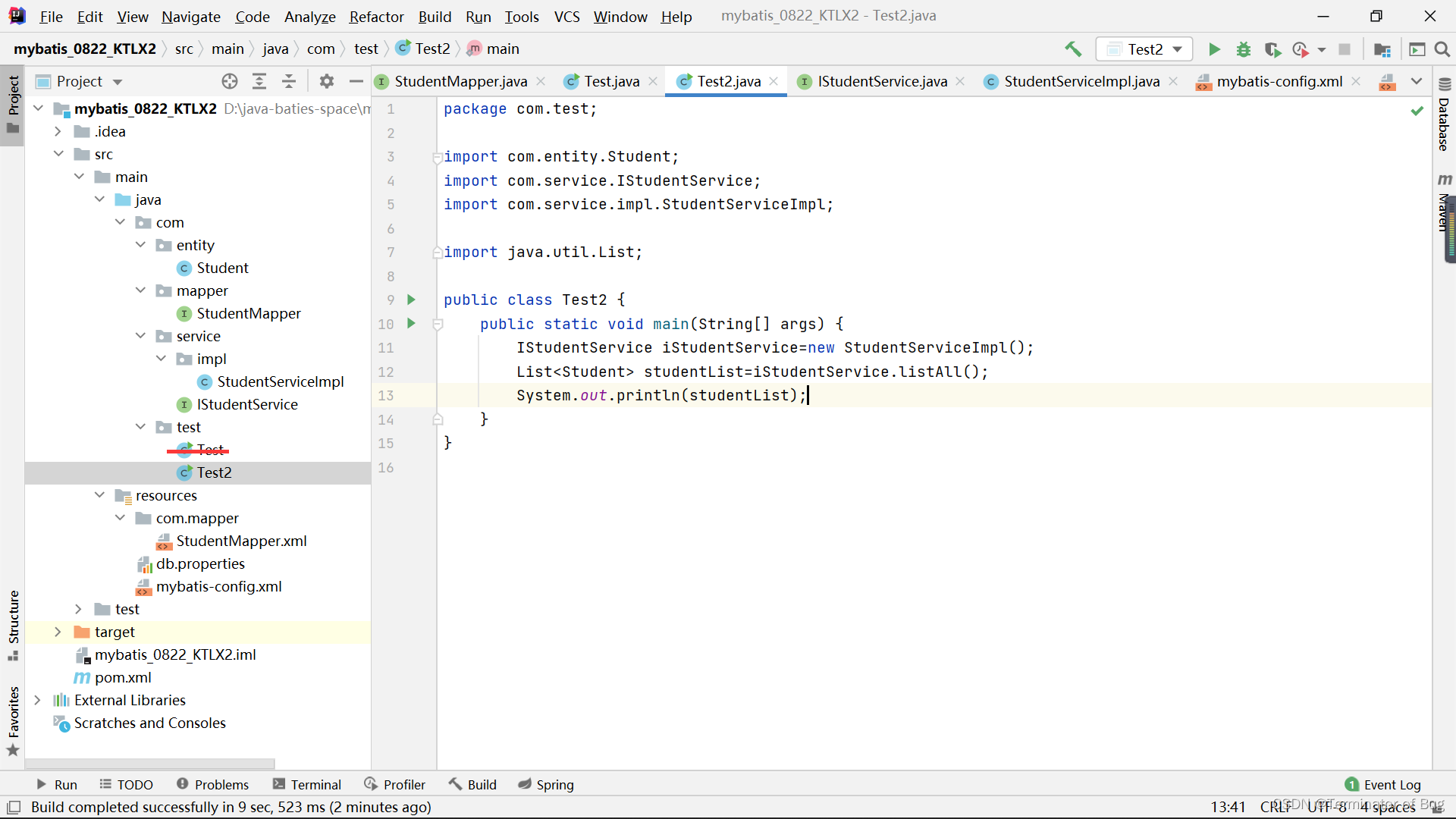Open Project panel settings gear
The image size is (1456, 819).
[326, 81]
